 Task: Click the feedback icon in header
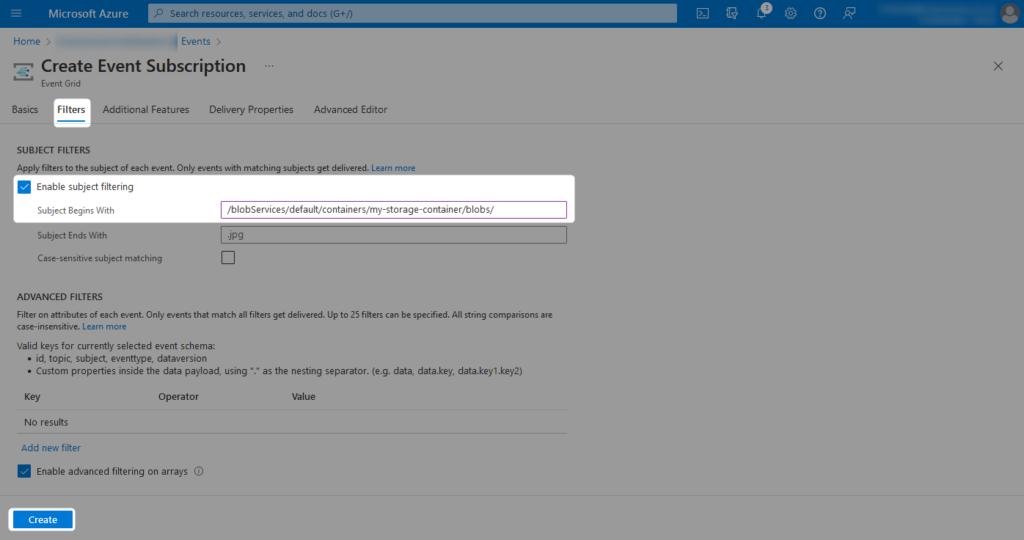[849, 13]
